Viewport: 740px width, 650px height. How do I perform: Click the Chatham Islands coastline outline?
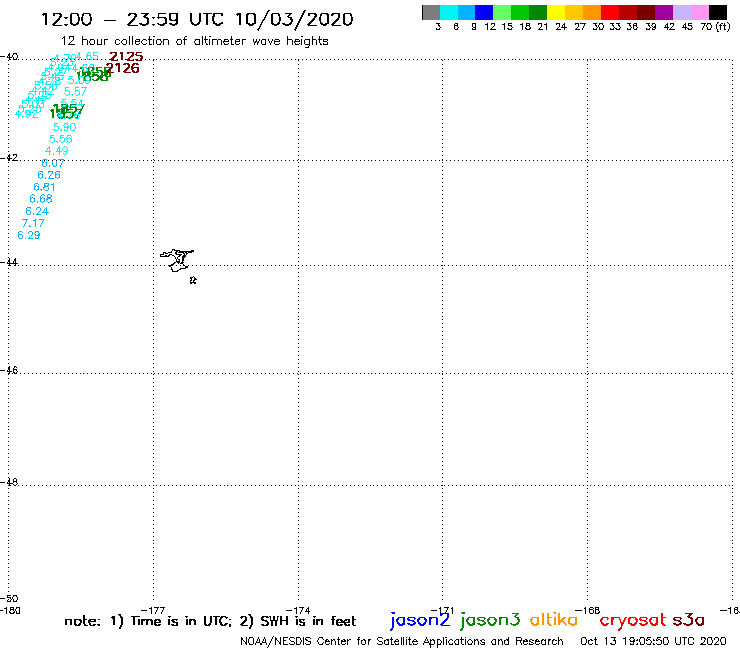click(x=177, y=260)
